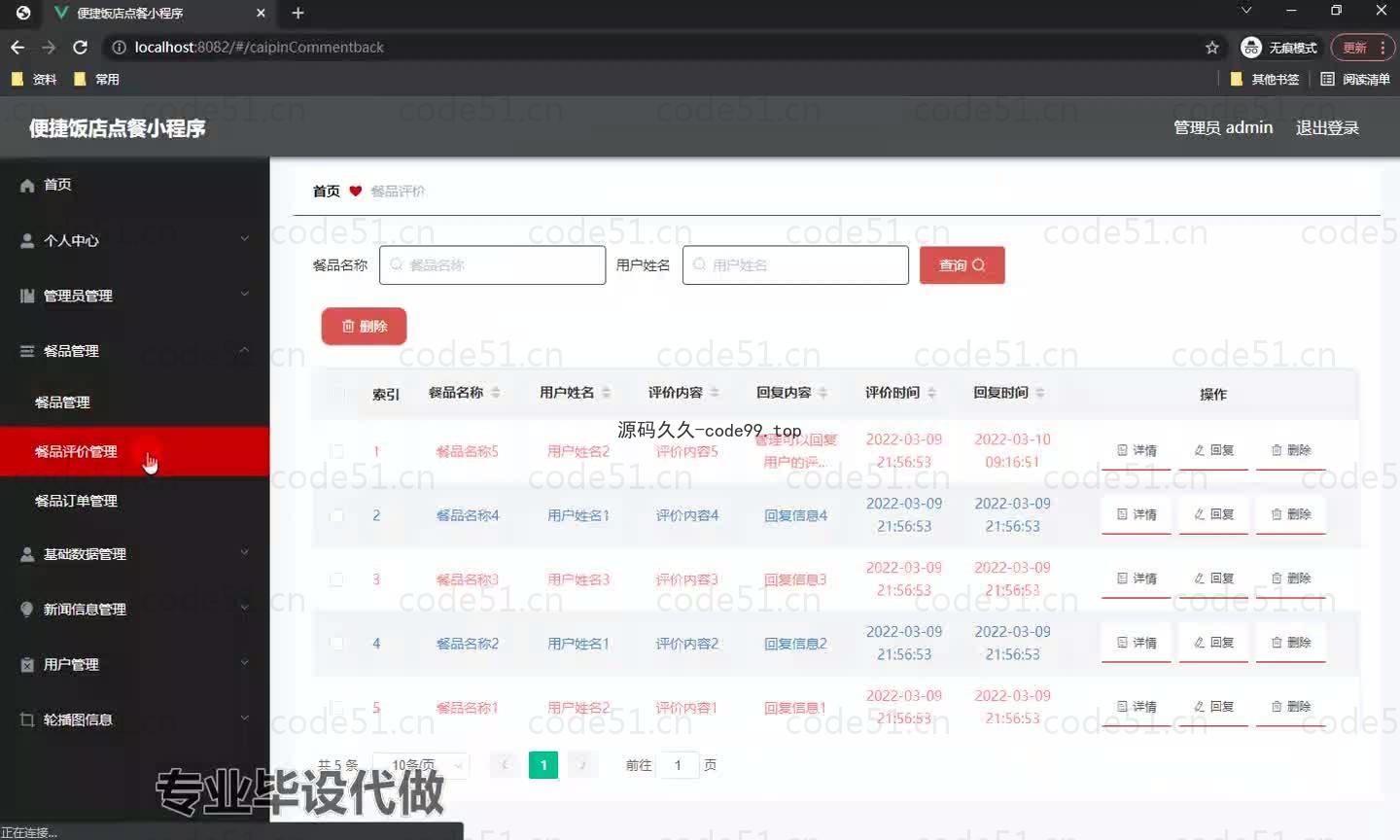Open 餐品订单管理 in the sidebar
The image size is (1400, 840).
134,501
